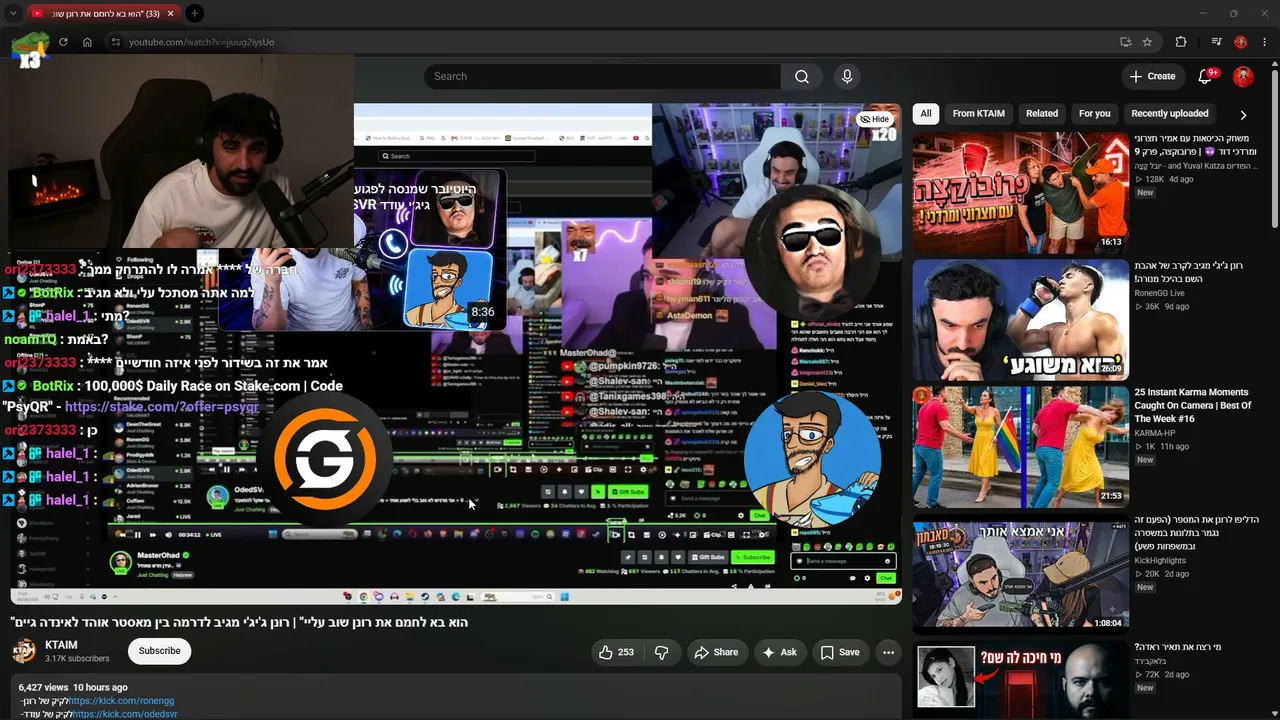Open the KTAIM channel avatar
This screenshot has height=720, width=1280.
pyautogui.click(x=24, y=652)
